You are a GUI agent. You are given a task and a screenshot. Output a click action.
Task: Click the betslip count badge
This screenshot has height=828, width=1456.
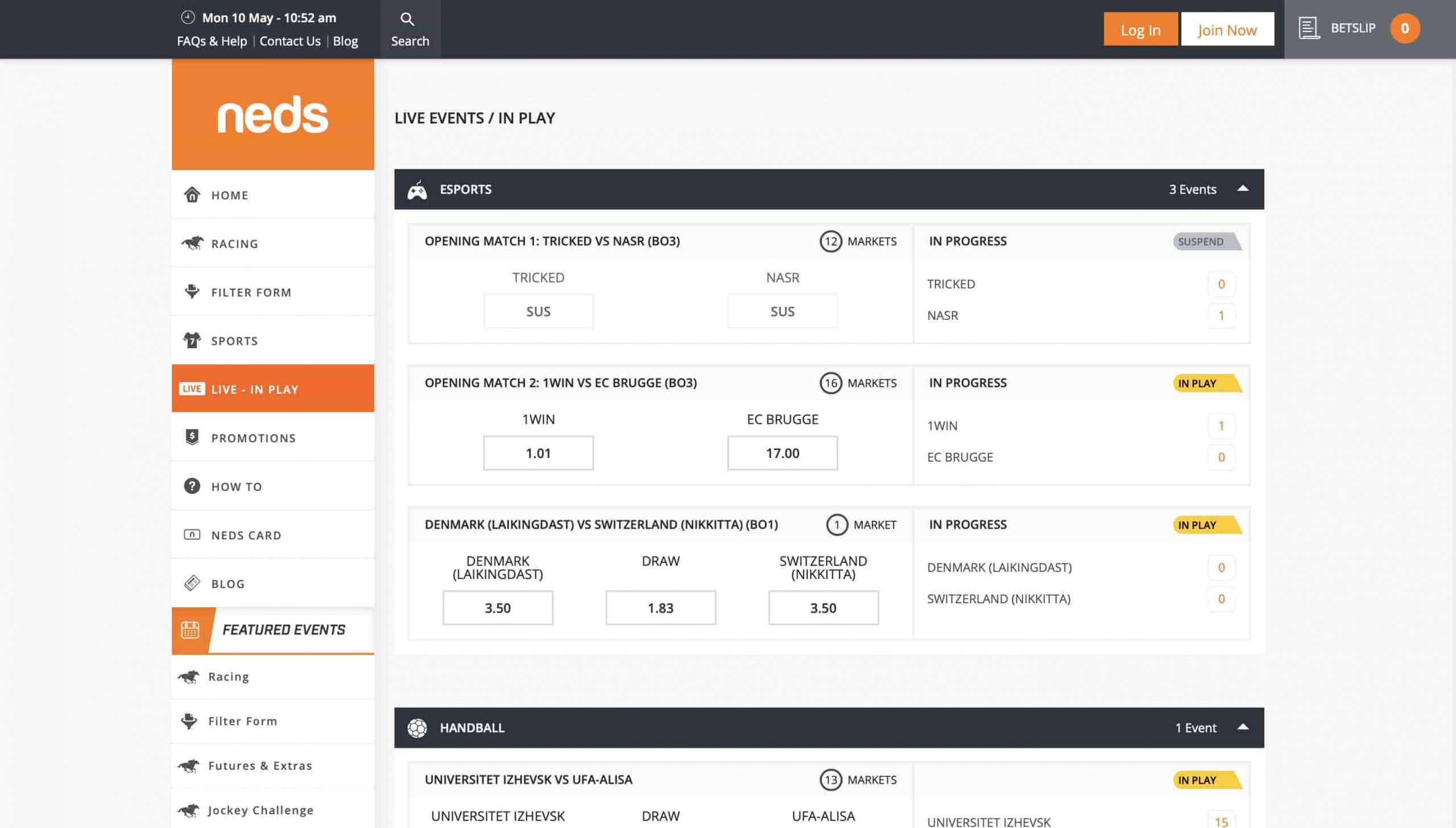pos(1404,28)
